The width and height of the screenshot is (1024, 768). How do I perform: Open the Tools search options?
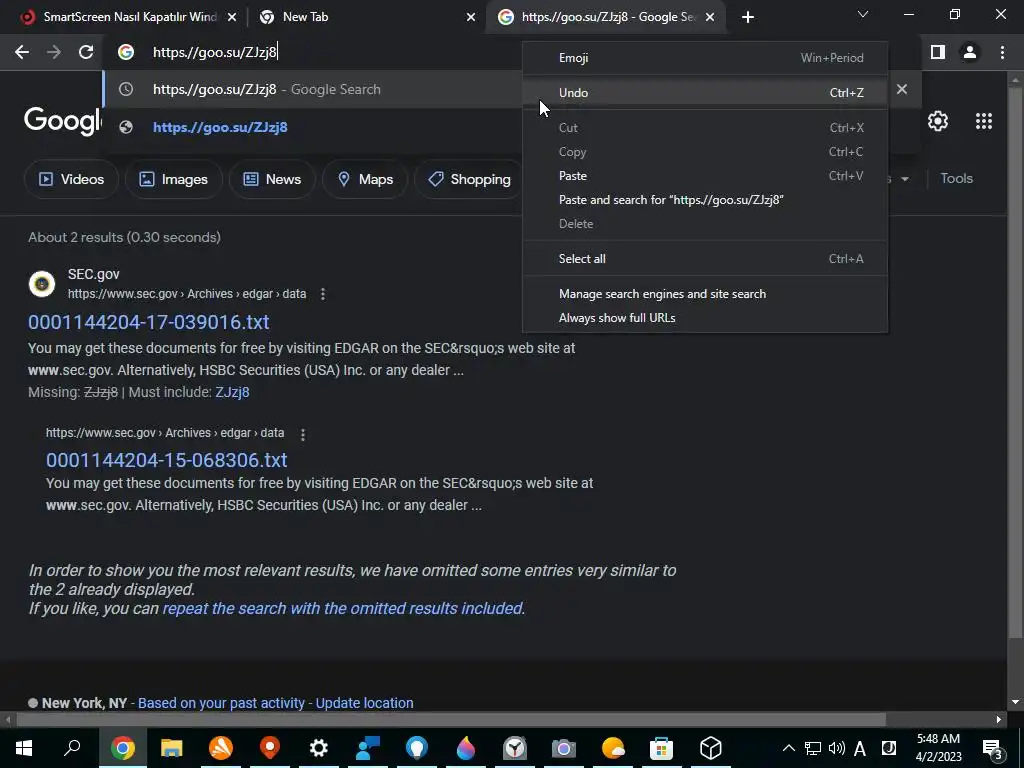(956, 178)
